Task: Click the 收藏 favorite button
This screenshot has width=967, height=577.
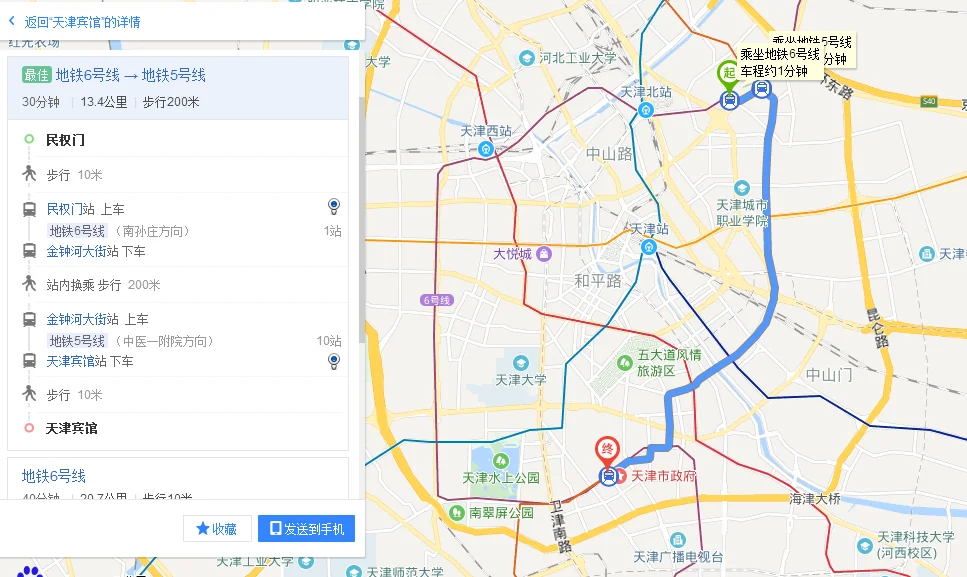Action: coord(217,529)
